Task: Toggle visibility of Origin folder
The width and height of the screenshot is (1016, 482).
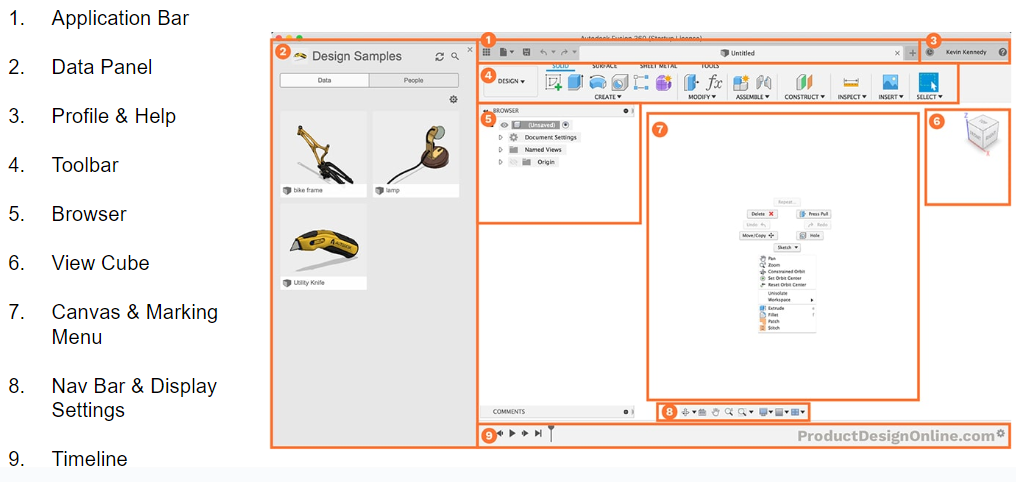Action: point(514,162)
